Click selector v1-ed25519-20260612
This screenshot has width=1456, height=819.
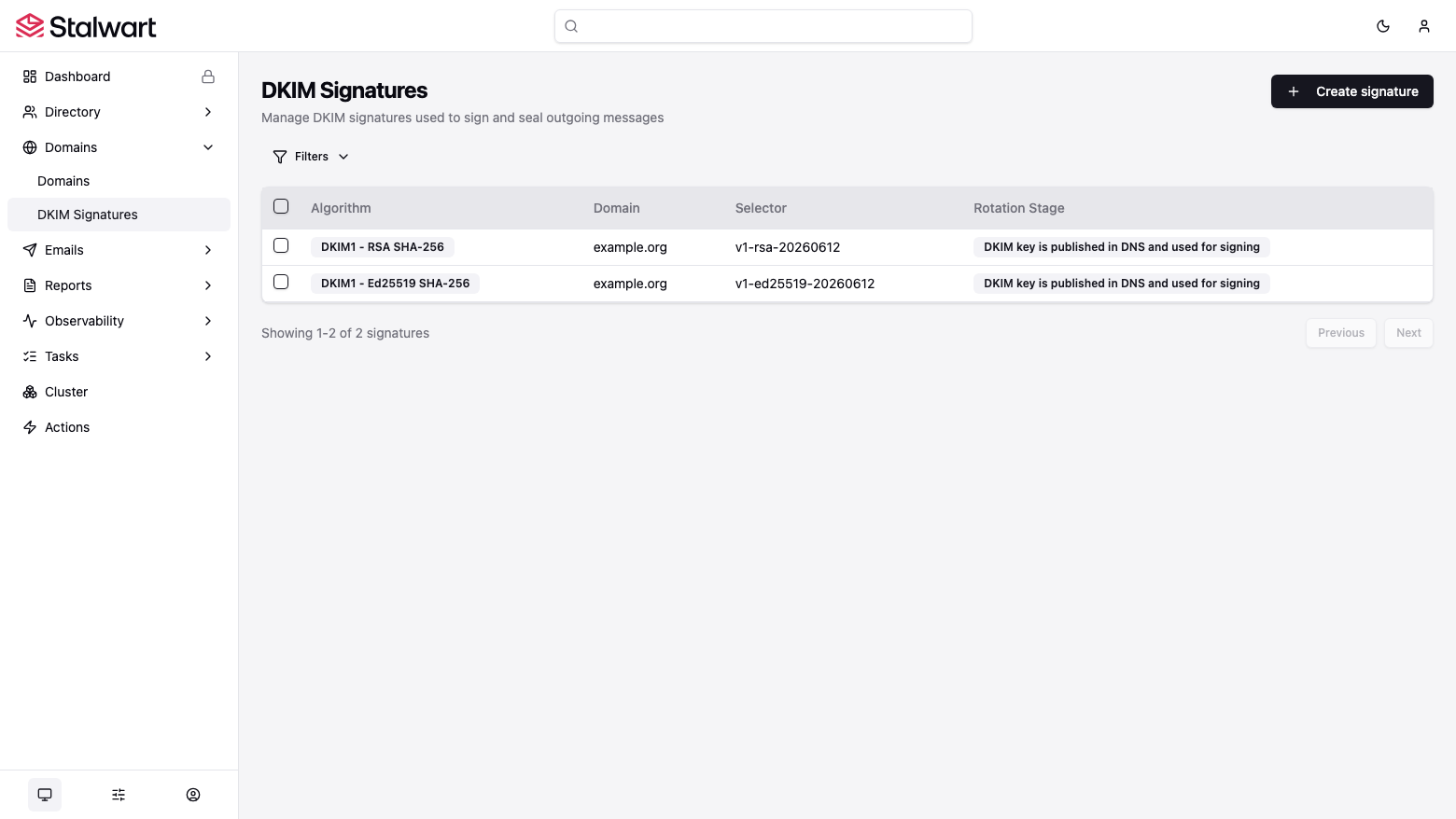pyautogui.click(x=805, y=284)
